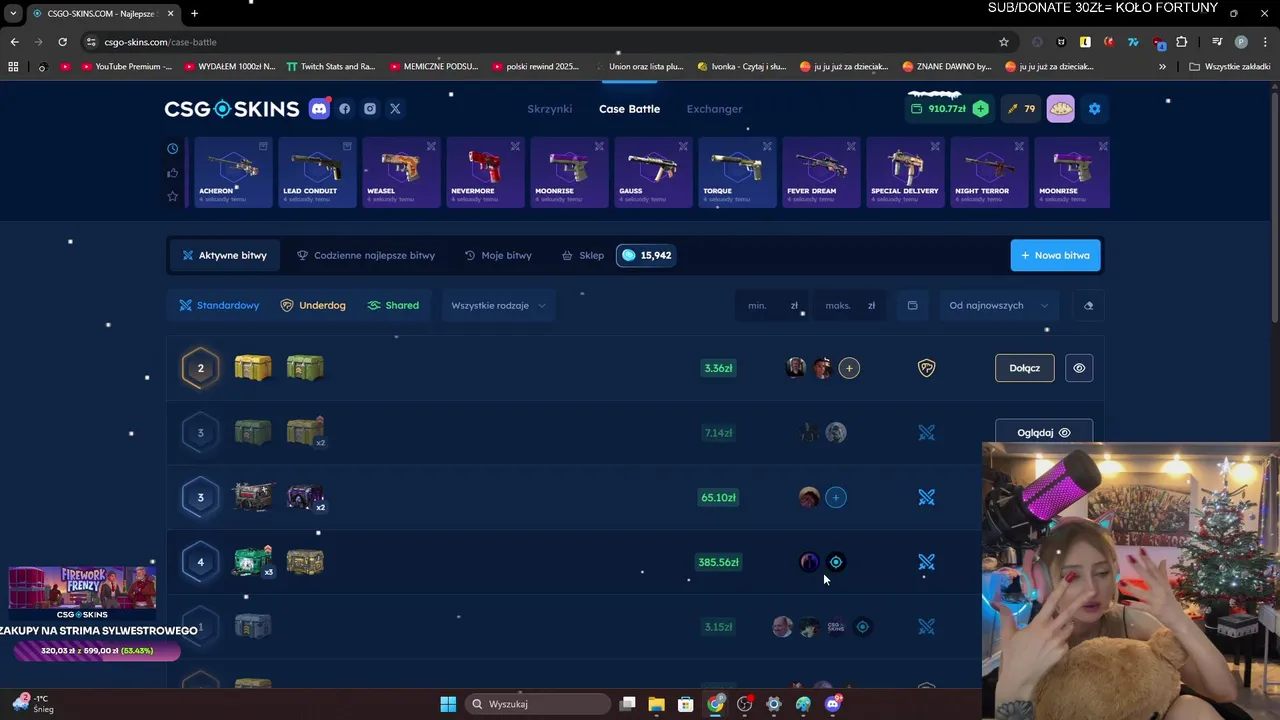Click the 15,942 coins balance

tap(645, 255)
